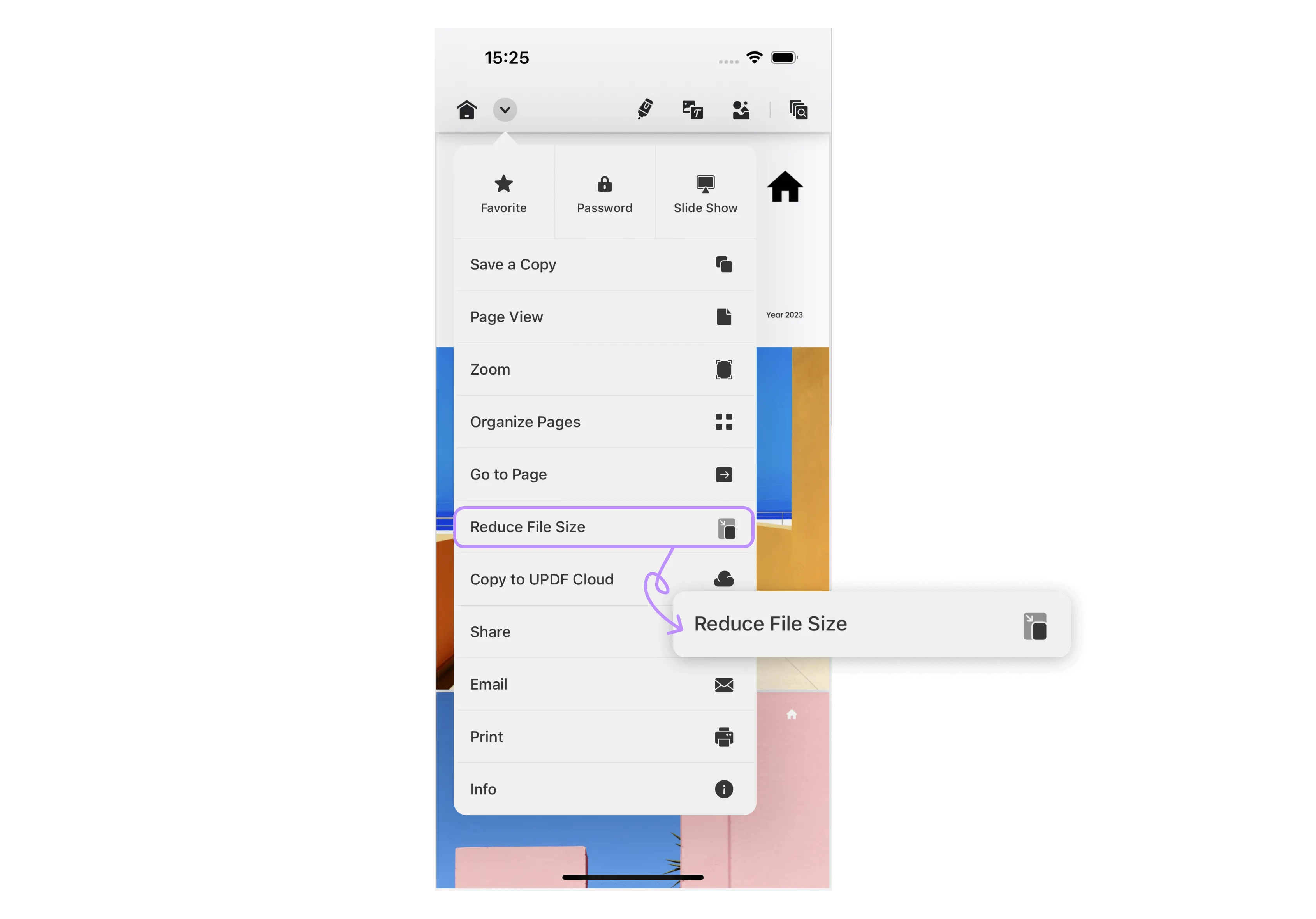
Task: Select the Go to Page arrow icon
Action: 724,474
